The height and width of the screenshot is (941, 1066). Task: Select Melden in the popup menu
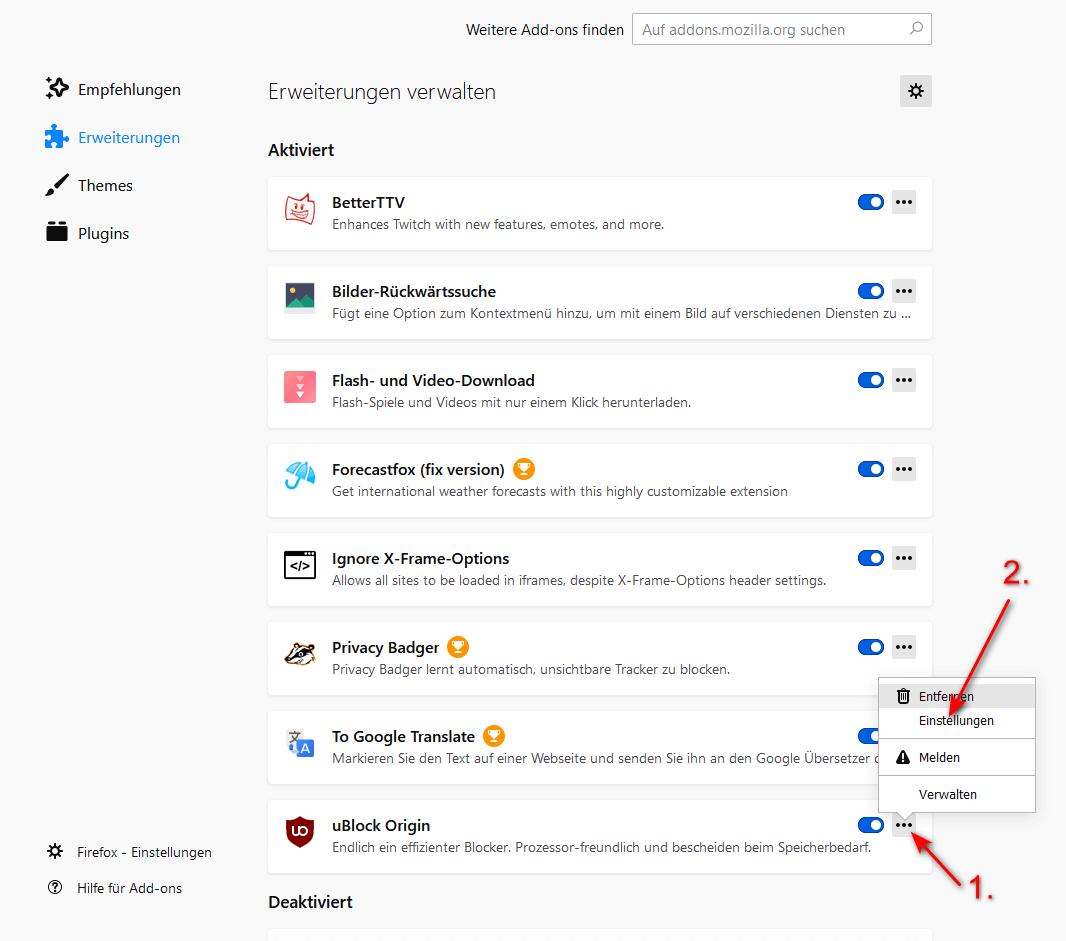(957, 757)
